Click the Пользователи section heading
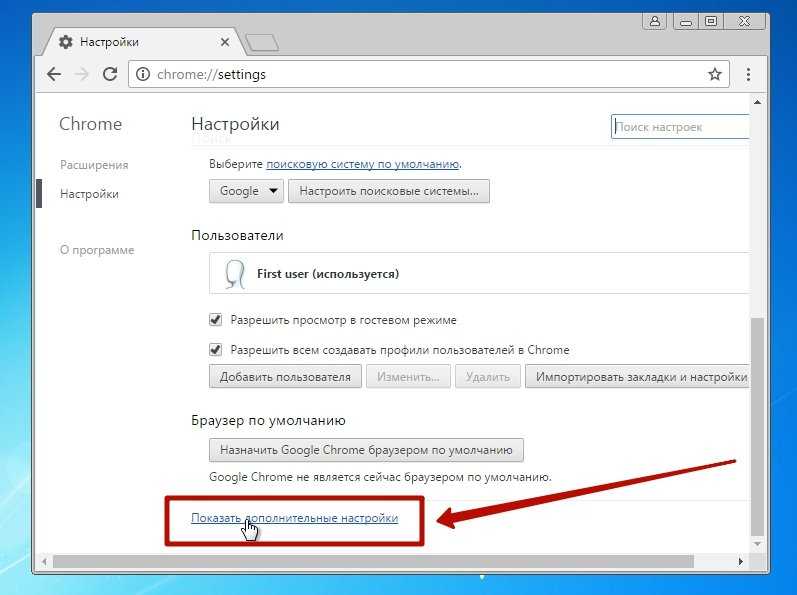Viewport: 797px width, 595px height. (237, 235)
